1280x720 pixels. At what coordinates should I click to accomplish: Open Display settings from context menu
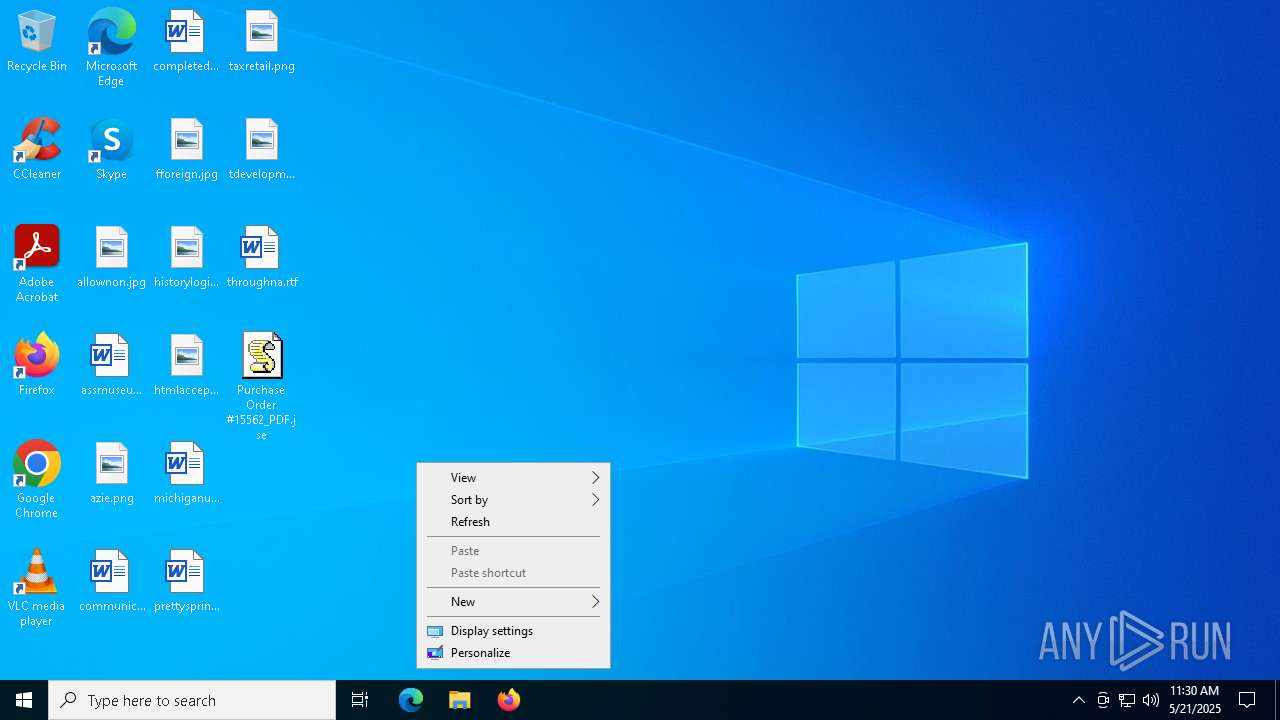513,631
